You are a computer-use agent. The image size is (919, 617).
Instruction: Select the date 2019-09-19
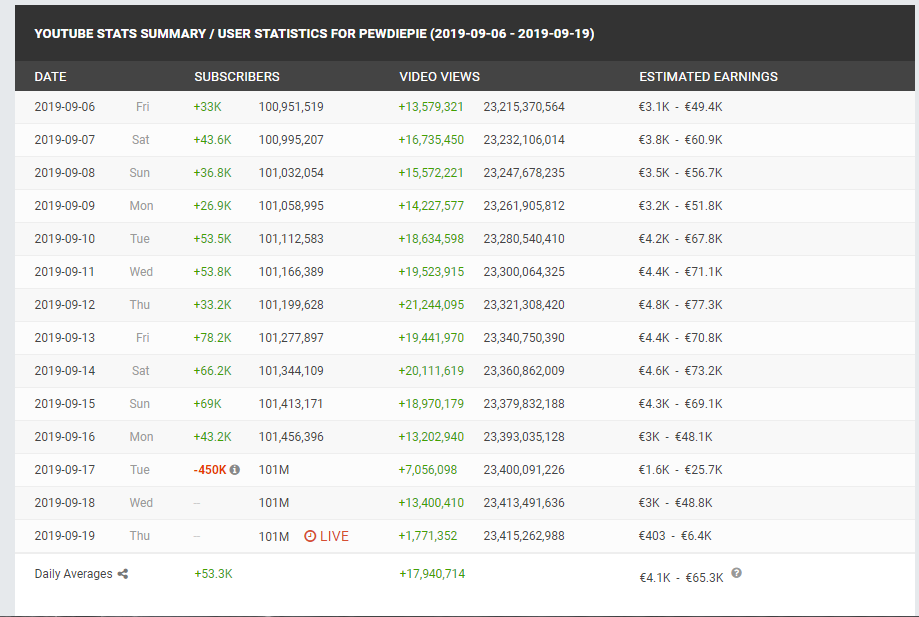tap(64, 536)
